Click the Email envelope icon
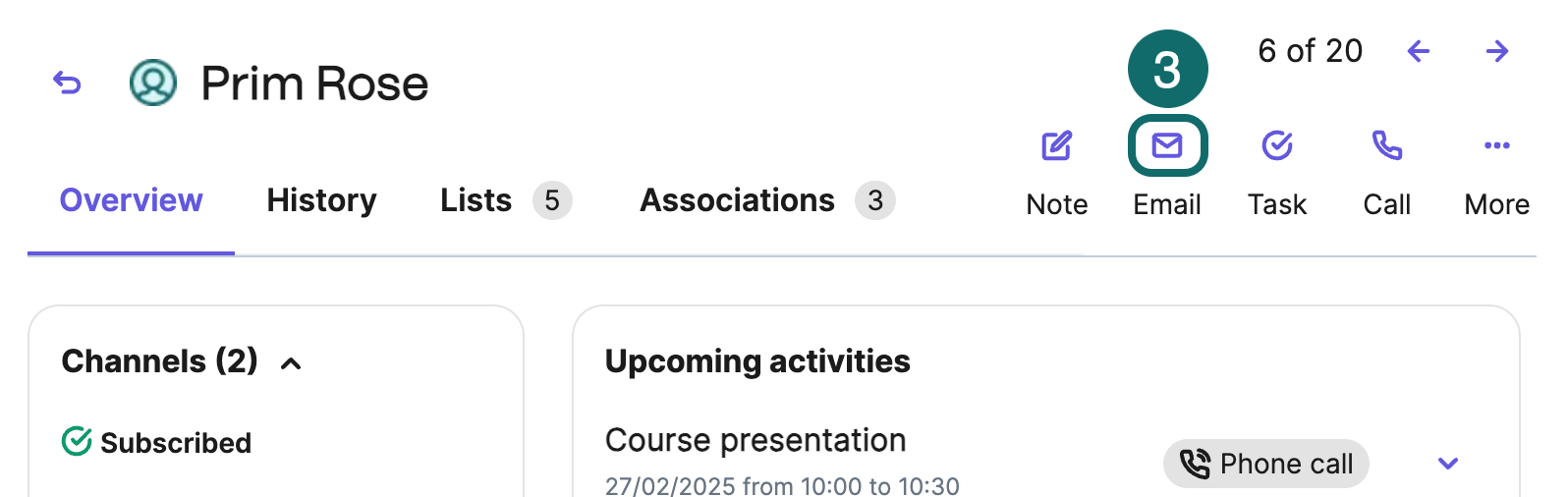1568x497 pixels. click(1167, 146)
